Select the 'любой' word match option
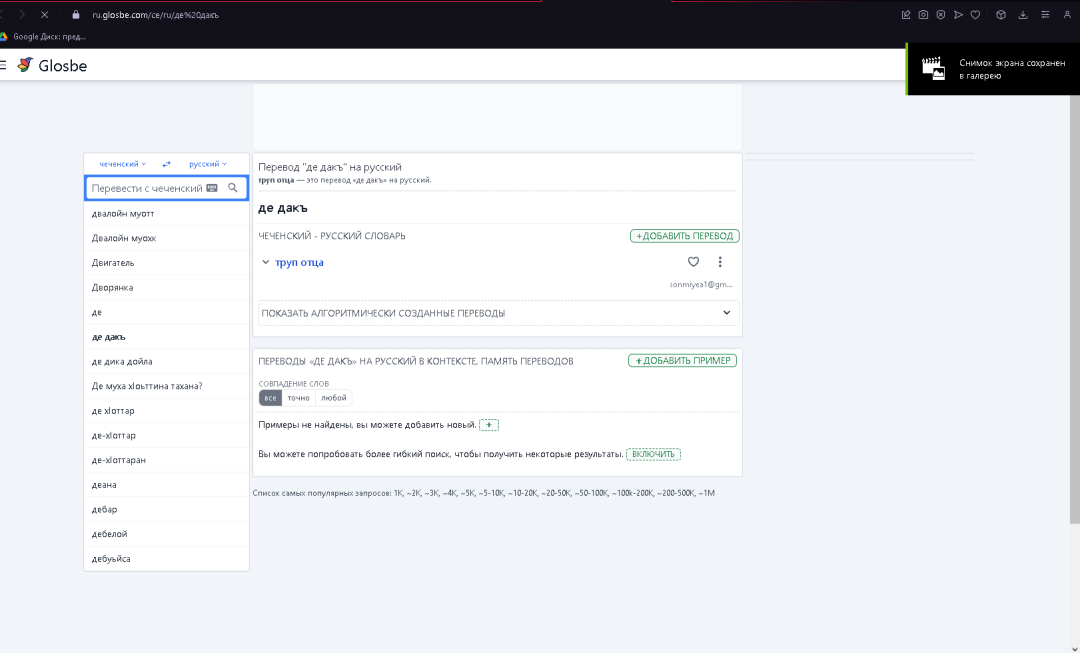 pyautogui.click(x=334, y=397)
